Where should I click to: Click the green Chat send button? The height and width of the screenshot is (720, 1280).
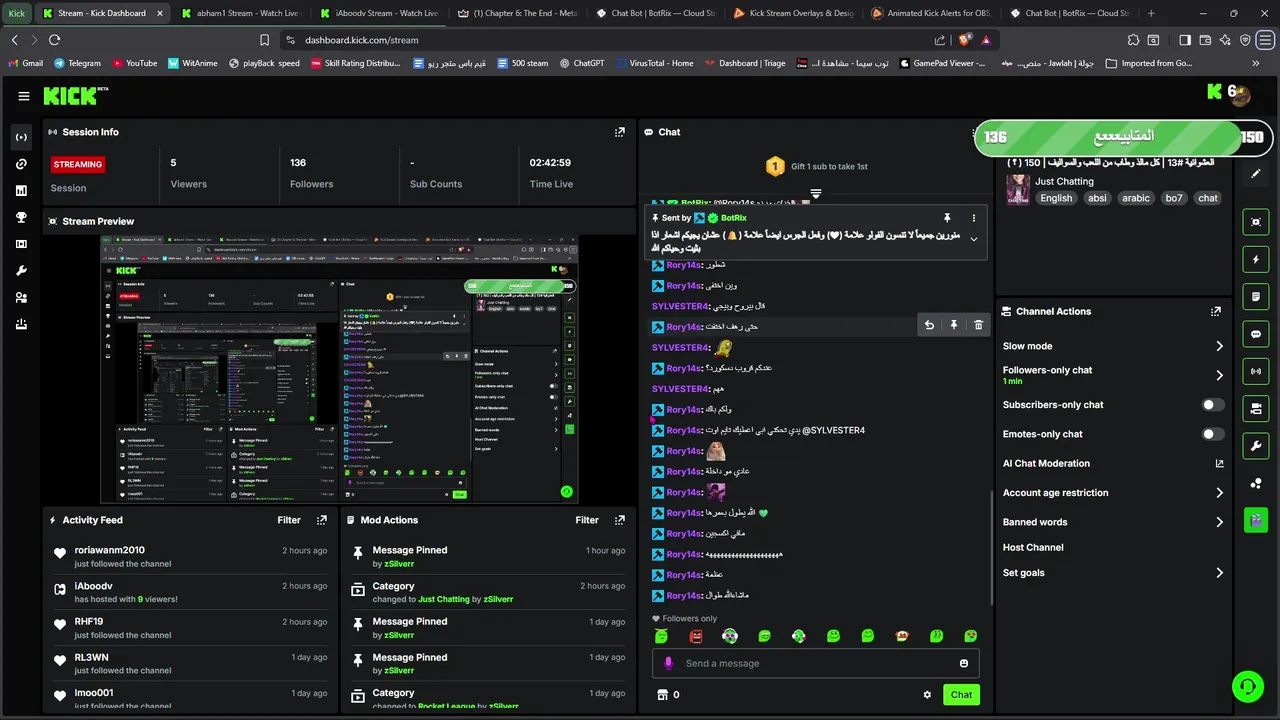coord(961,695)
